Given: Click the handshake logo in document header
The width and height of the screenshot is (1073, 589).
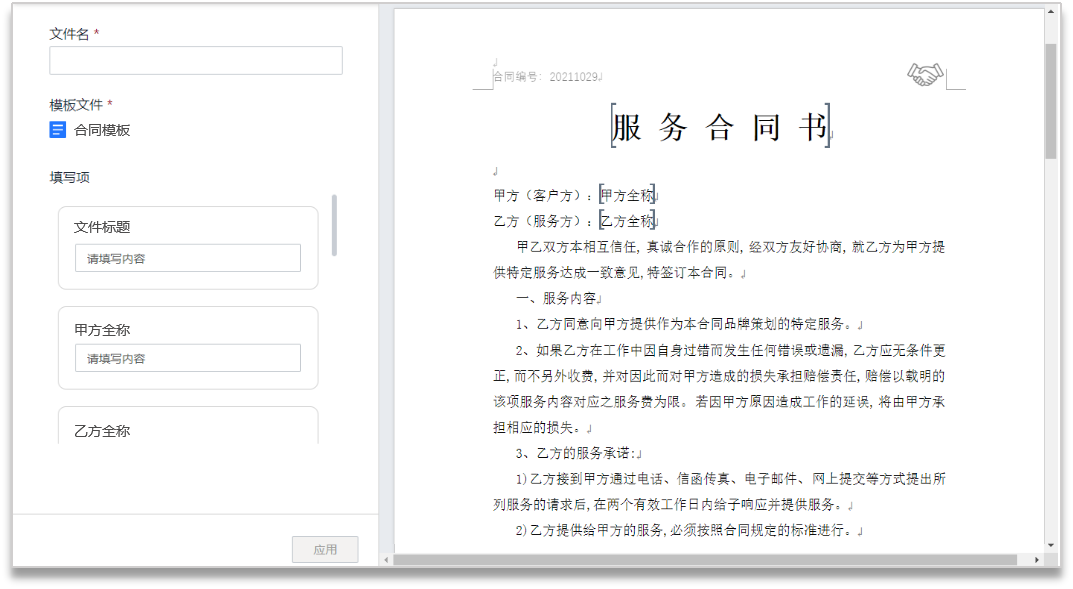Looking at the screenshot, I should pos(925,74).
